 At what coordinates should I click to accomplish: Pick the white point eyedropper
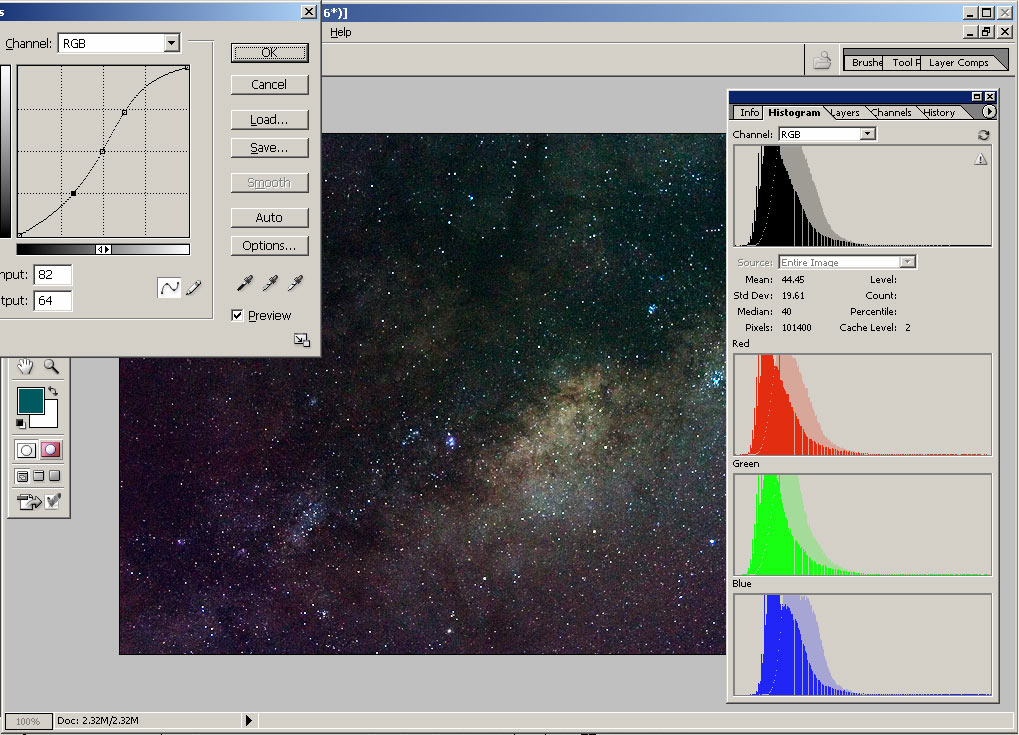[295, 284]
